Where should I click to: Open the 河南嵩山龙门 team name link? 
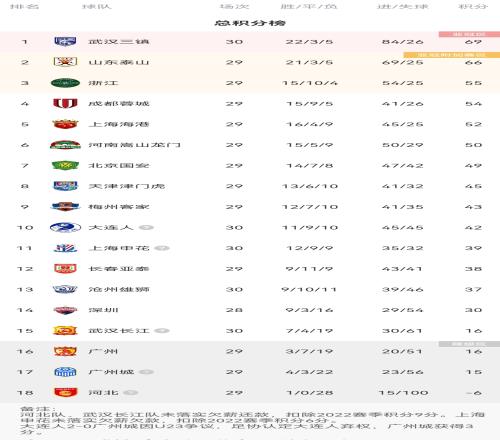(x=134, y=145)
